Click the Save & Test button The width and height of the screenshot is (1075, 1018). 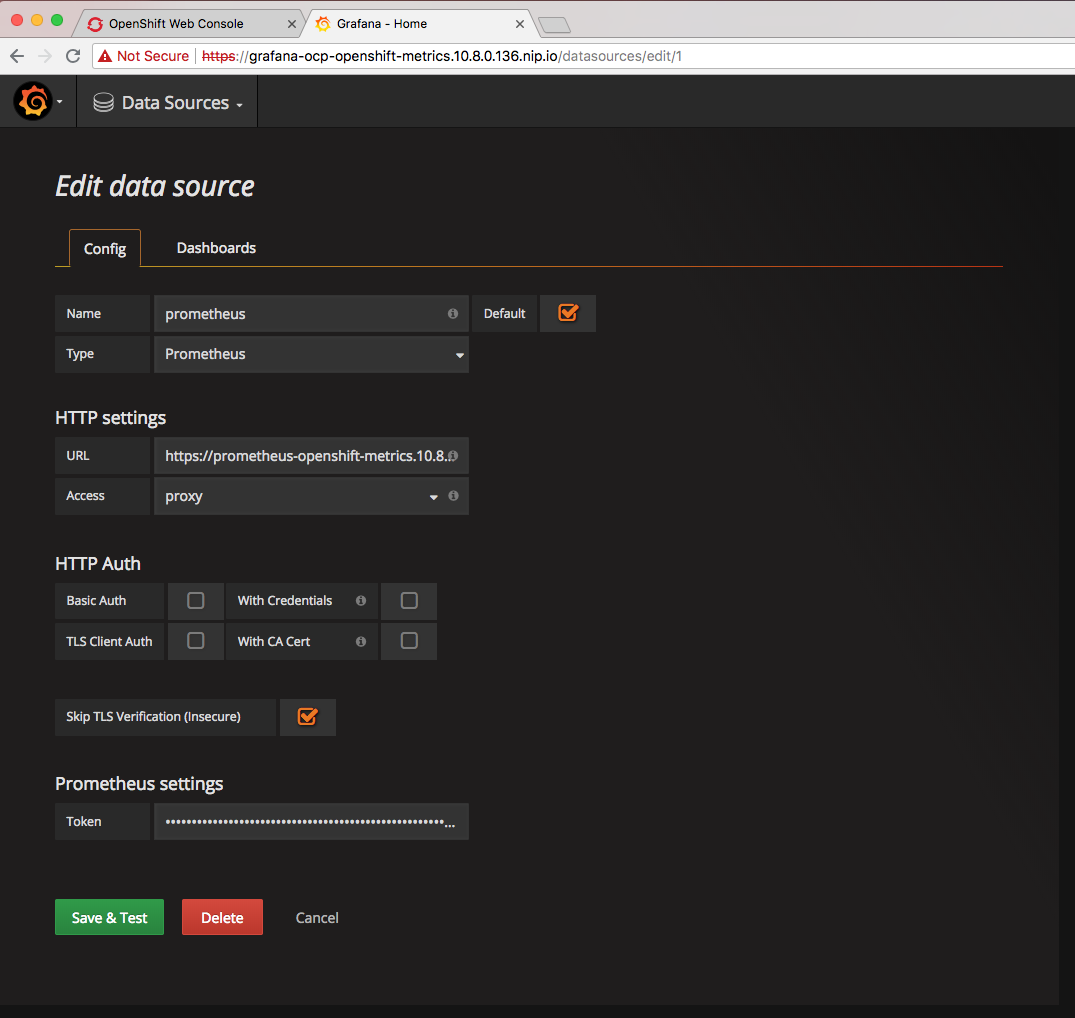tap(110, 917)
